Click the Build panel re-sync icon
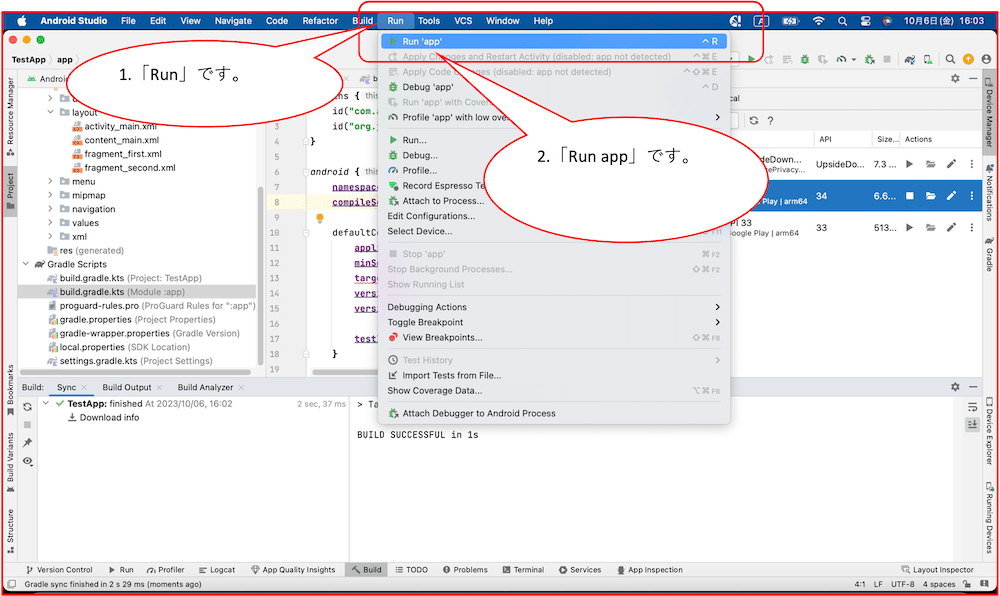 pos(27,407)
